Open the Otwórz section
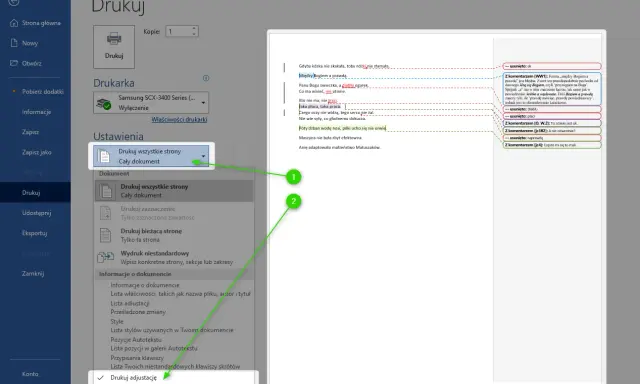Screen dimensions: 640x384 pyautogui.click(x=32, y=63)
